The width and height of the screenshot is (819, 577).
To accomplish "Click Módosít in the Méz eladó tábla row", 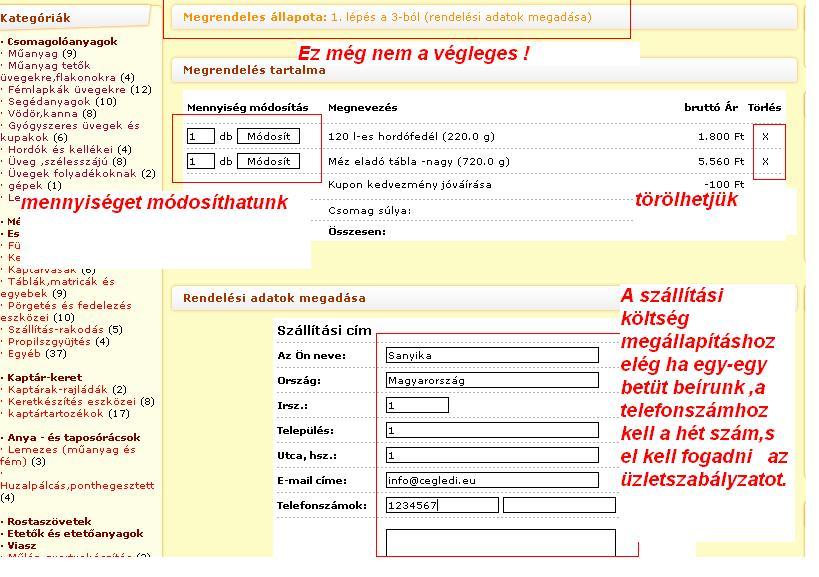I will [x=268, y=161].
